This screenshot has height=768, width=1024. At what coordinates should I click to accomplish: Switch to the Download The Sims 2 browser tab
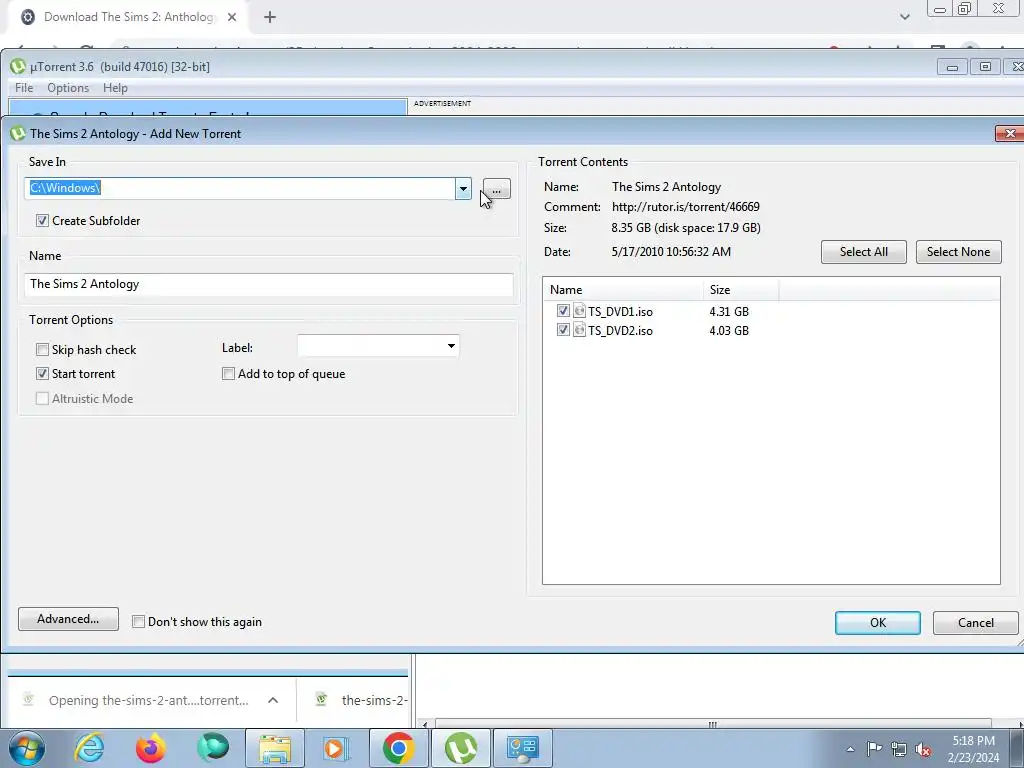click(x=129, y=17)
